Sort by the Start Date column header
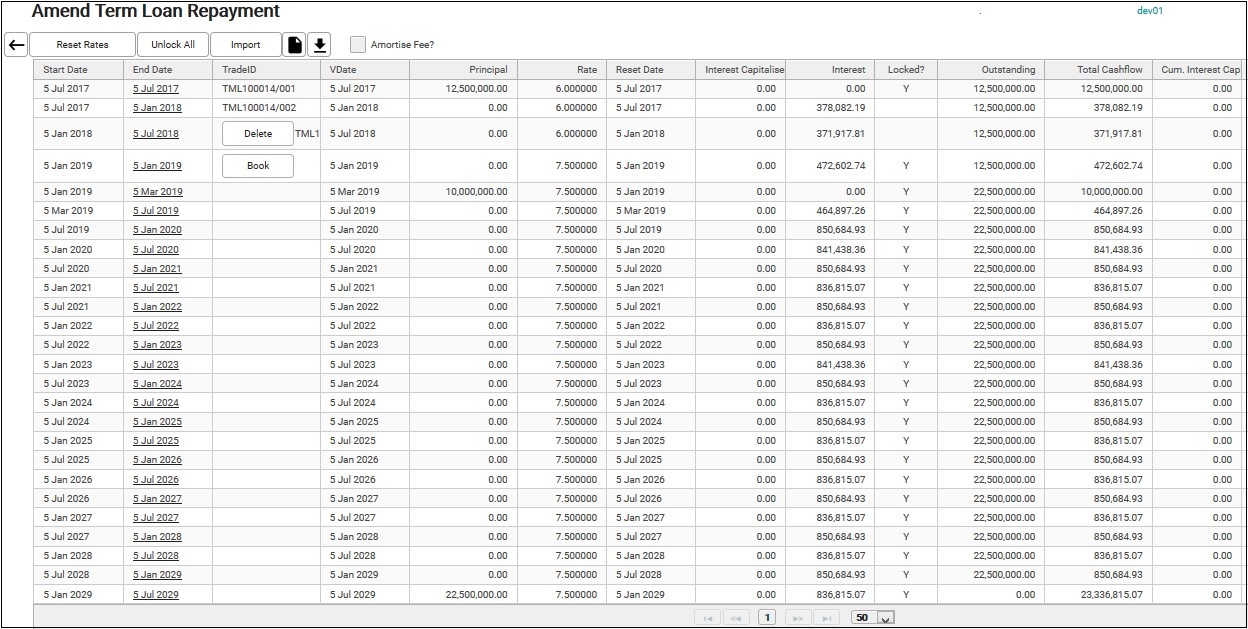The width and height of the screenshot is (1248, 629). (66, 70)
